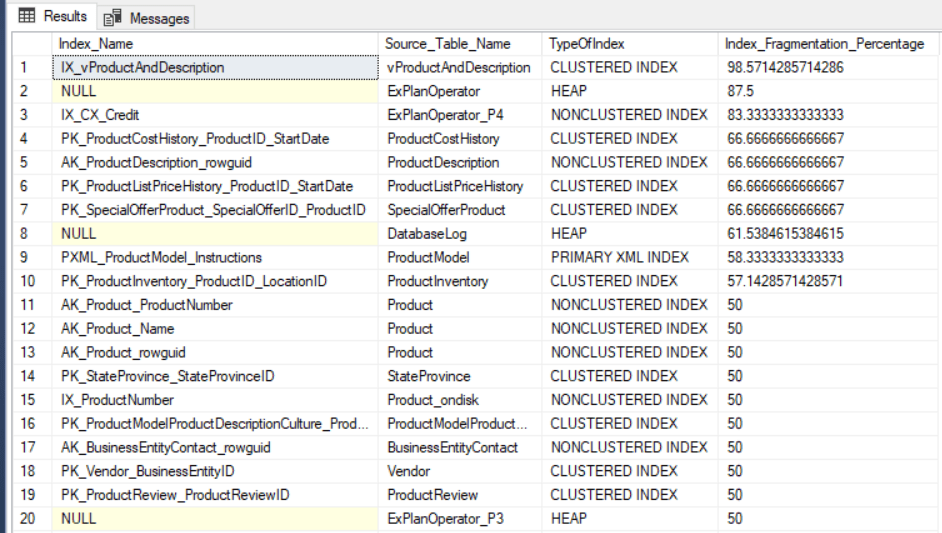Click Index_Fragmentation_Percentage column header
The height and width of the screenshot is (533, 942).
(x=828, y=44)
